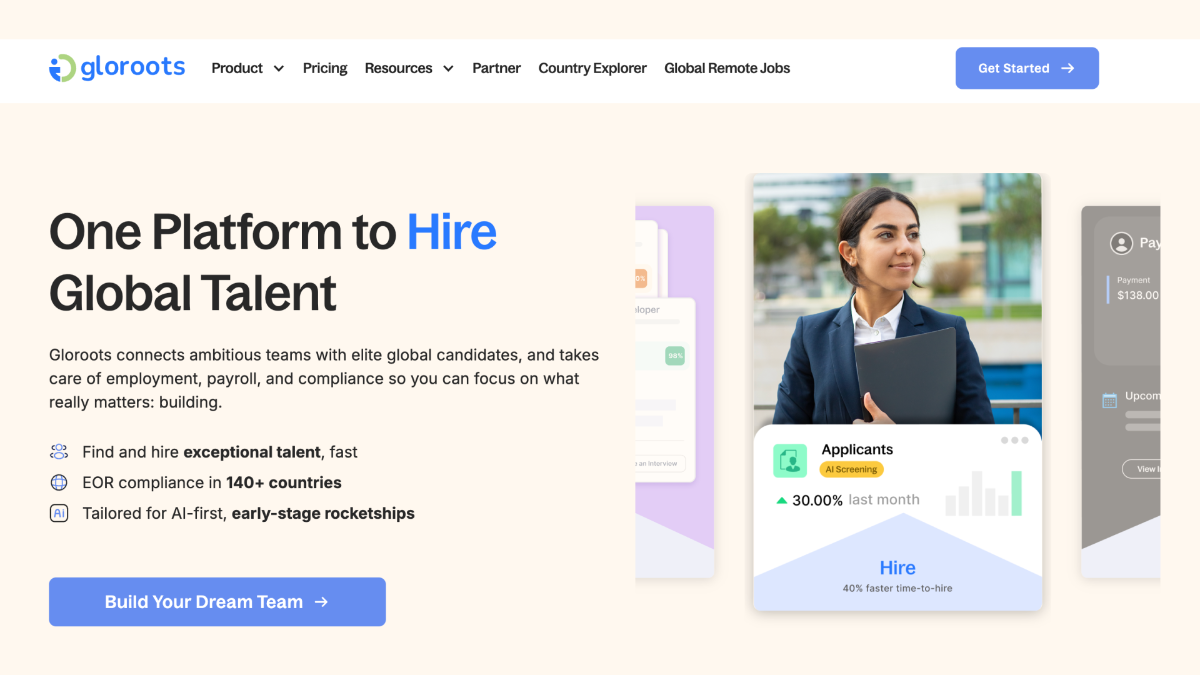Click the Build Your Dream Team button
1200x675 pixels.
pos(217,602)
